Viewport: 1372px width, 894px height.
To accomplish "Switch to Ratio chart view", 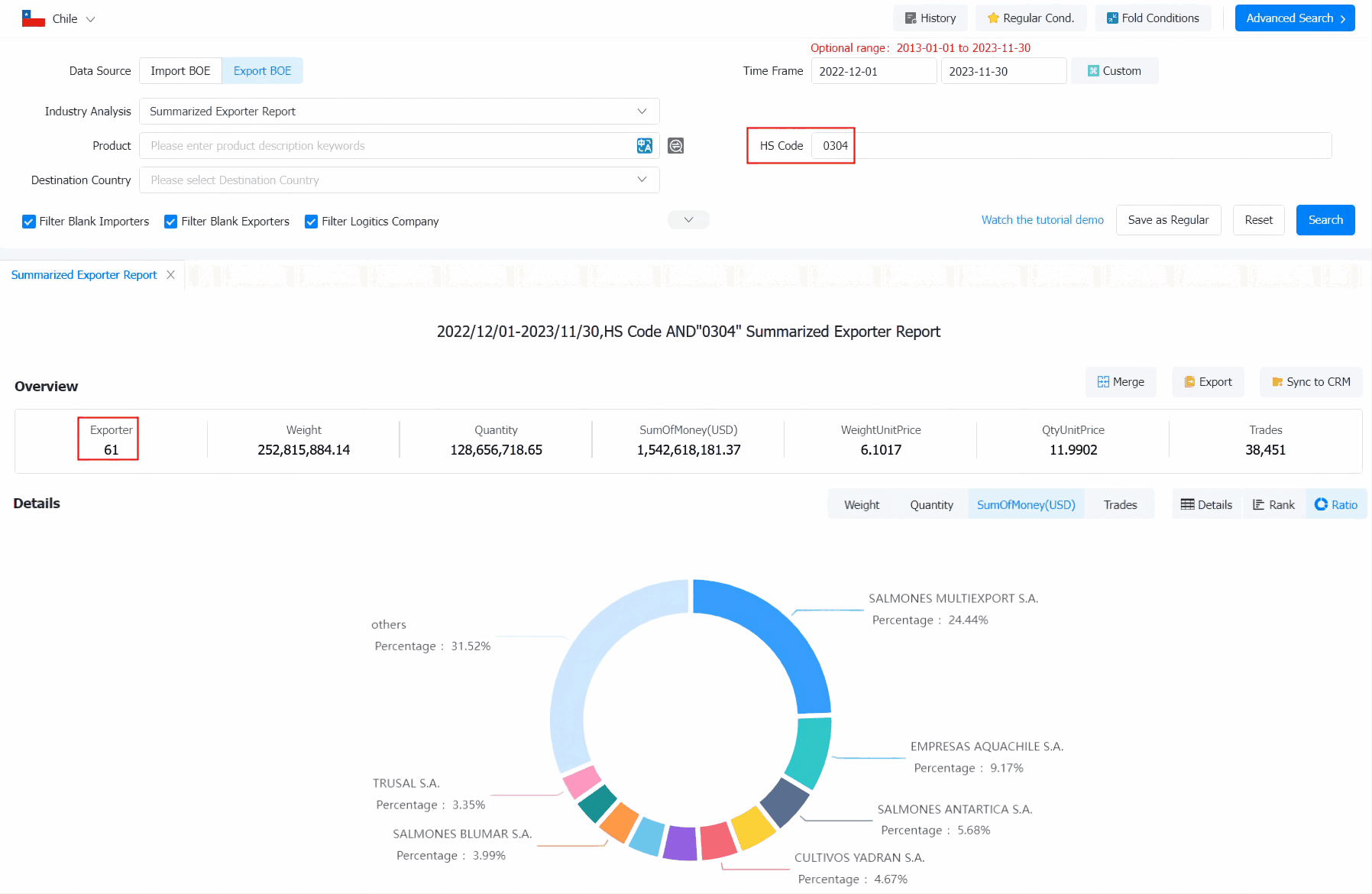I will (x=1335, y=505).
